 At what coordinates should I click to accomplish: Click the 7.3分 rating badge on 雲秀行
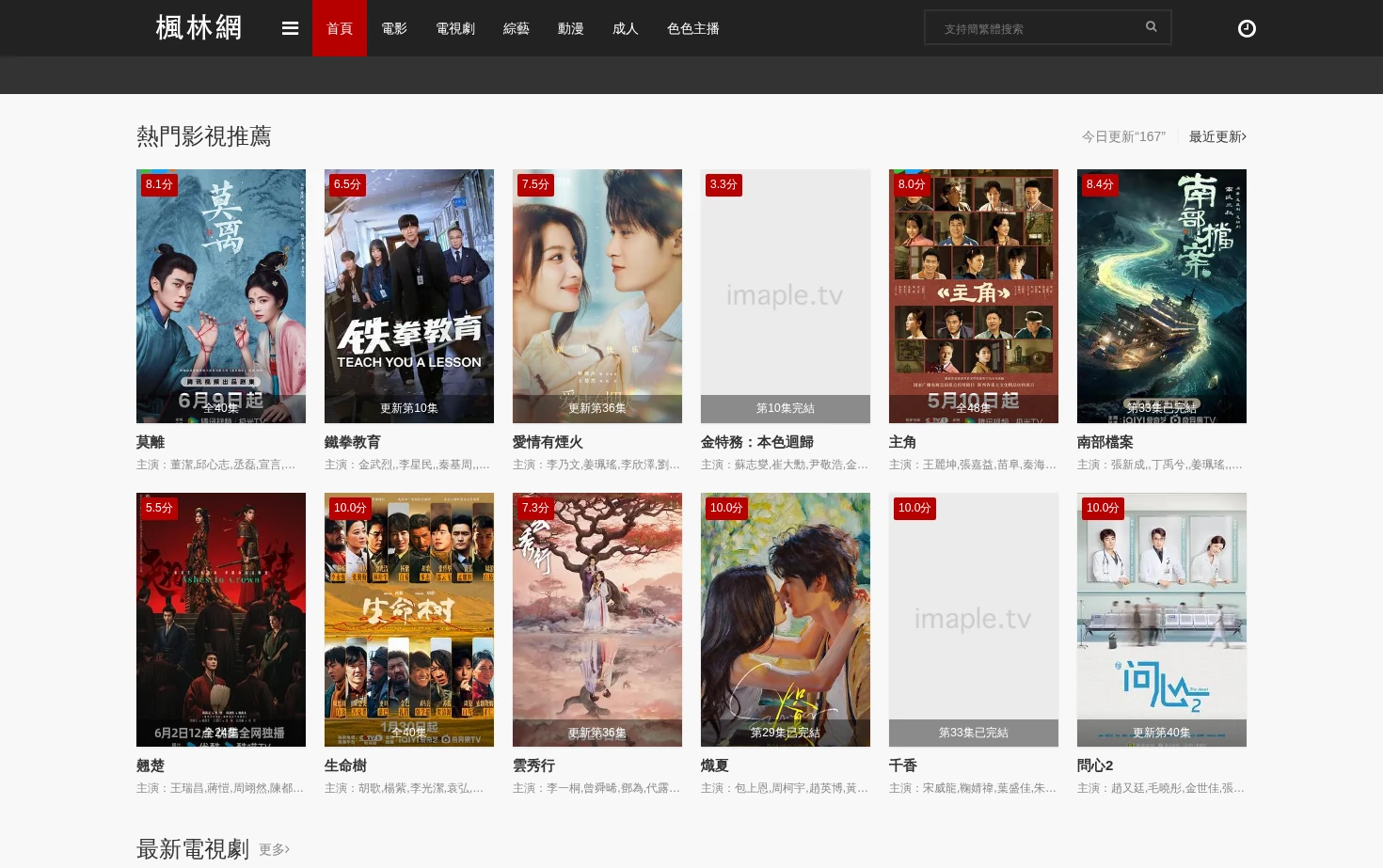click(x=535, y=508)
